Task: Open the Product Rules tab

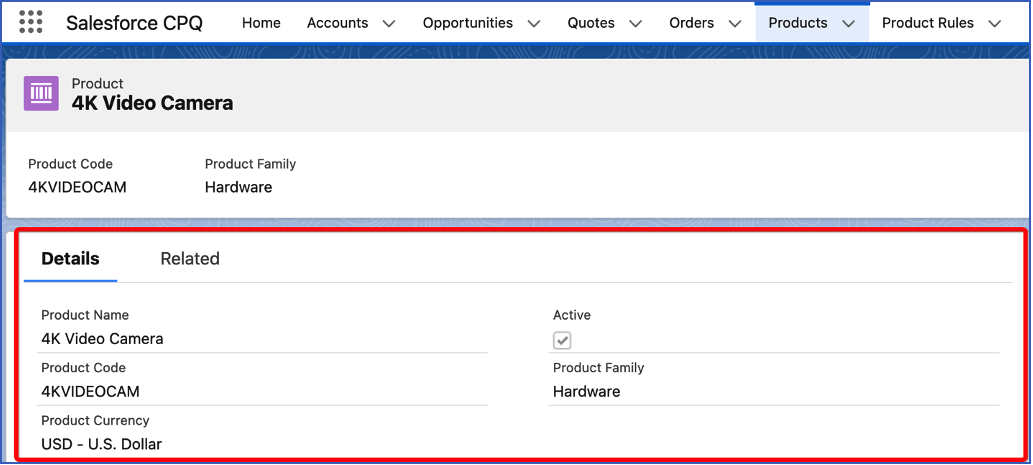Action: [x=927, y=23]
